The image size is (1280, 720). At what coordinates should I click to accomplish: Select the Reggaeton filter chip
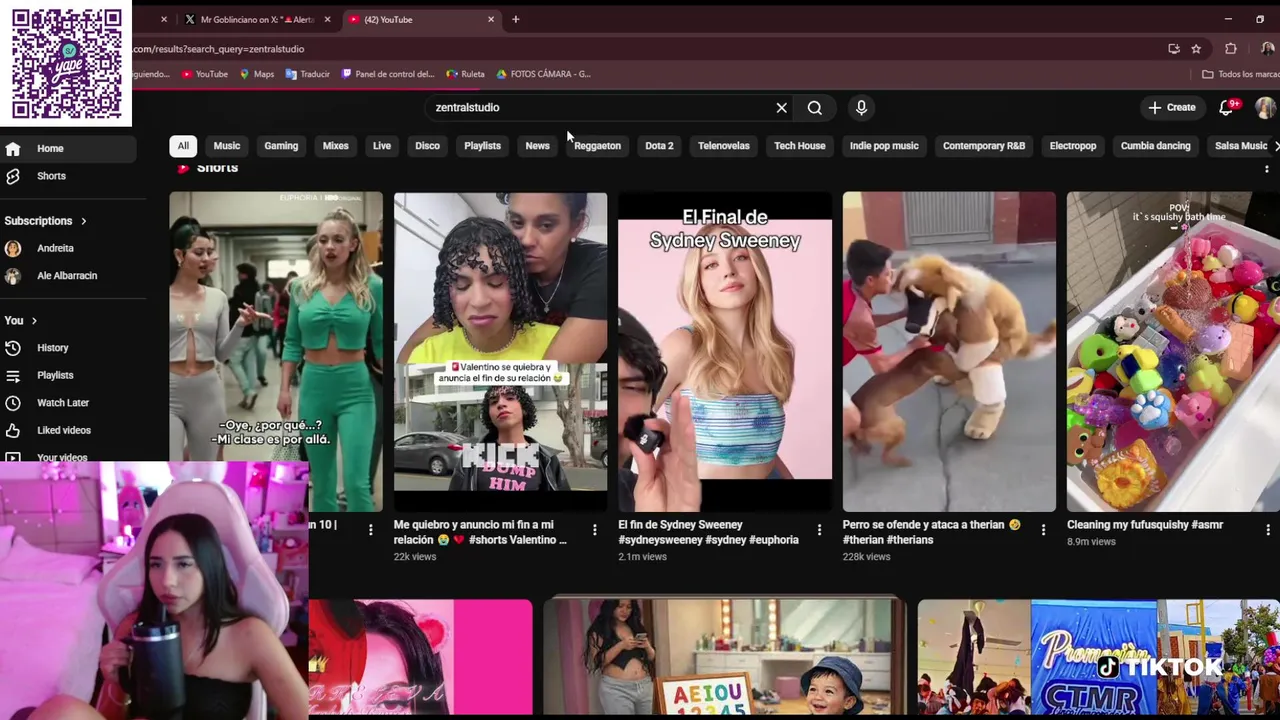pyautogui.click(x=597, y=146)
